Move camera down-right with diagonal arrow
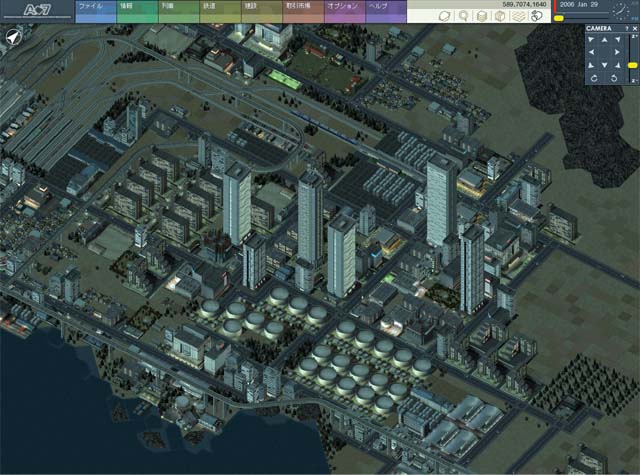The height and width of the screenshot is (475, 640). 618,65
